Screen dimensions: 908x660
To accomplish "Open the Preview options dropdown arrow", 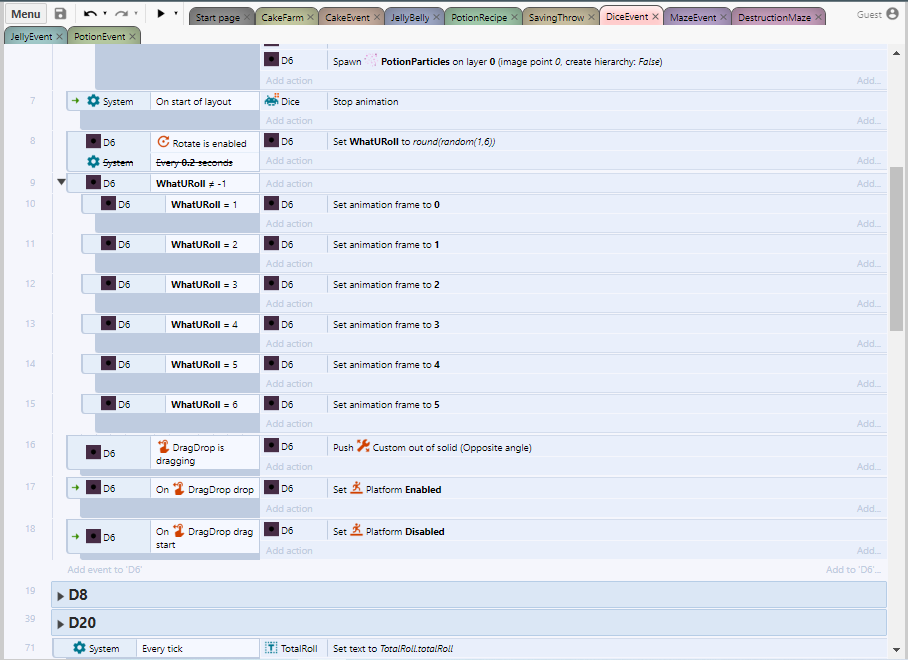I will pyautogui.click(x=176, y=14).
